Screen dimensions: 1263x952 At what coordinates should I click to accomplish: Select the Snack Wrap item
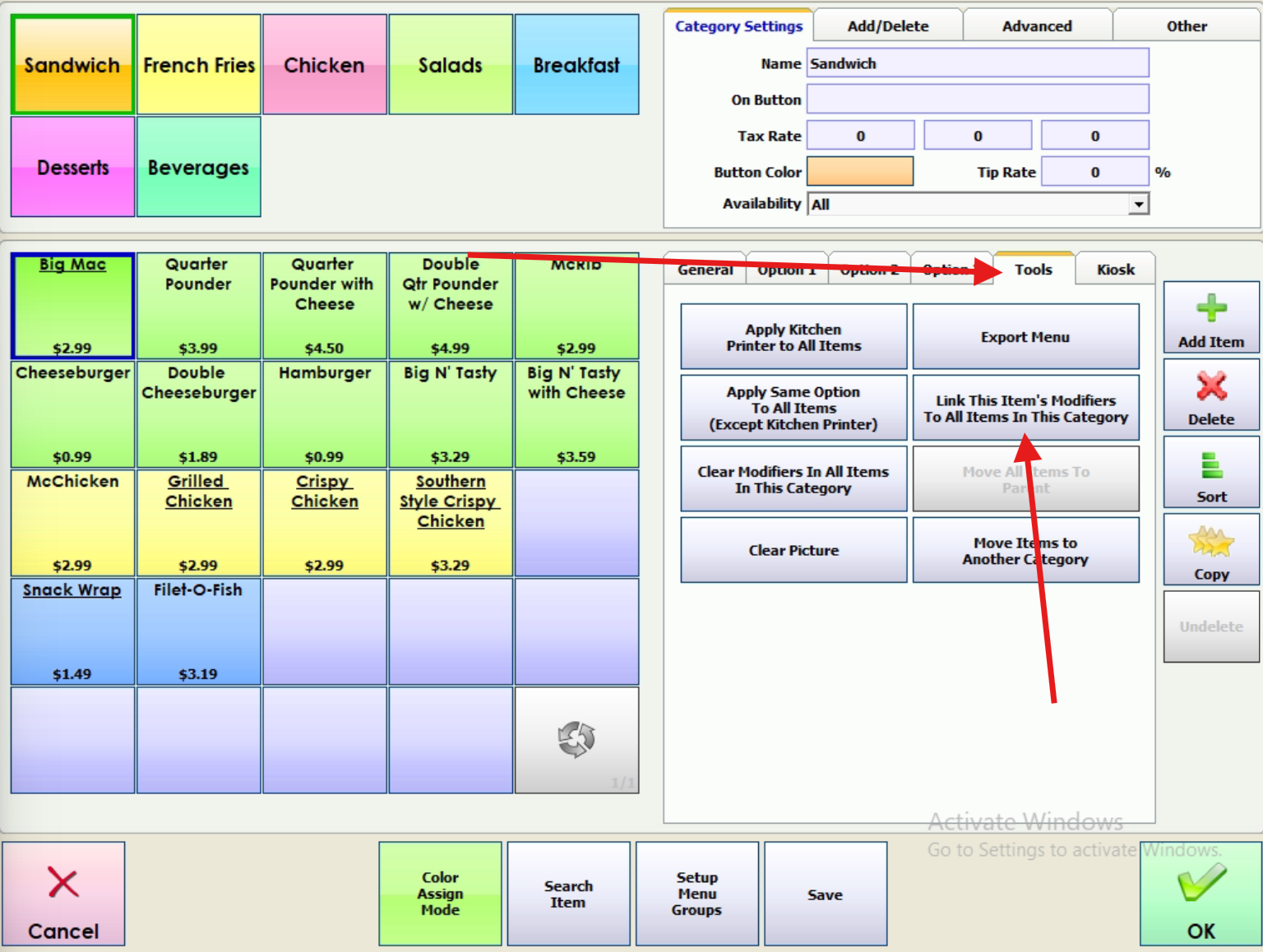tap(72, 631)
